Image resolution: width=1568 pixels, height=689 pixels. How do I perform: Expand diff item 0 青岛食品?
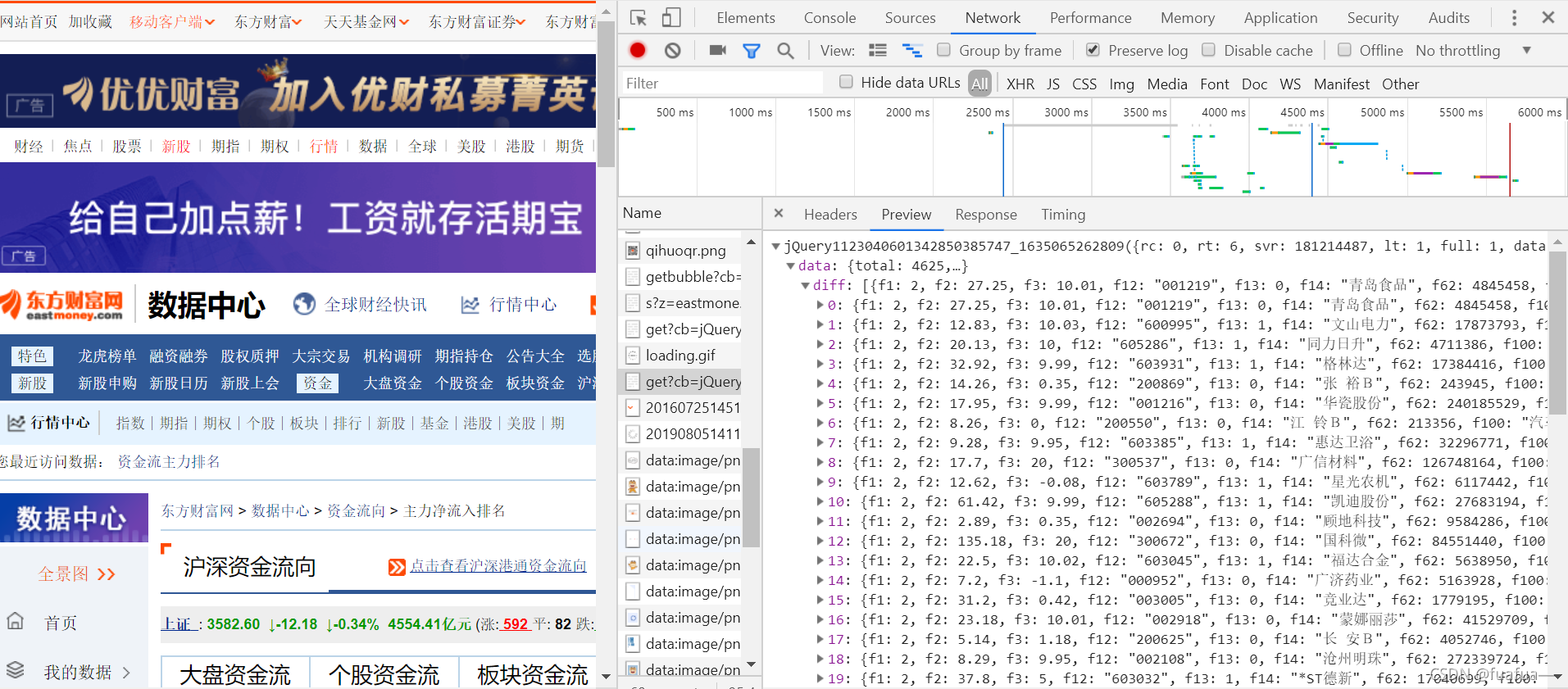tap(820, 305)
